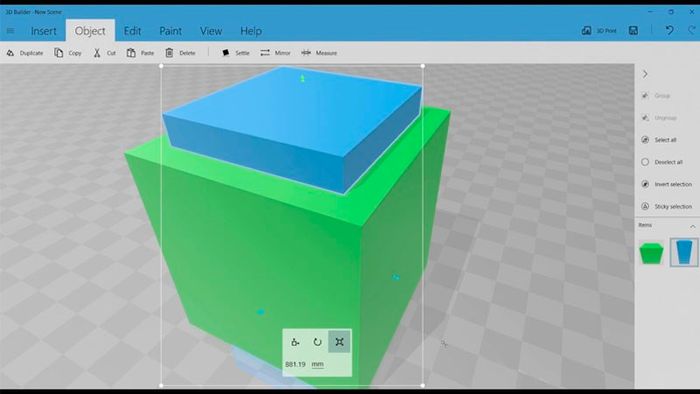Select the Rotate mode icon

coord(317,342)
